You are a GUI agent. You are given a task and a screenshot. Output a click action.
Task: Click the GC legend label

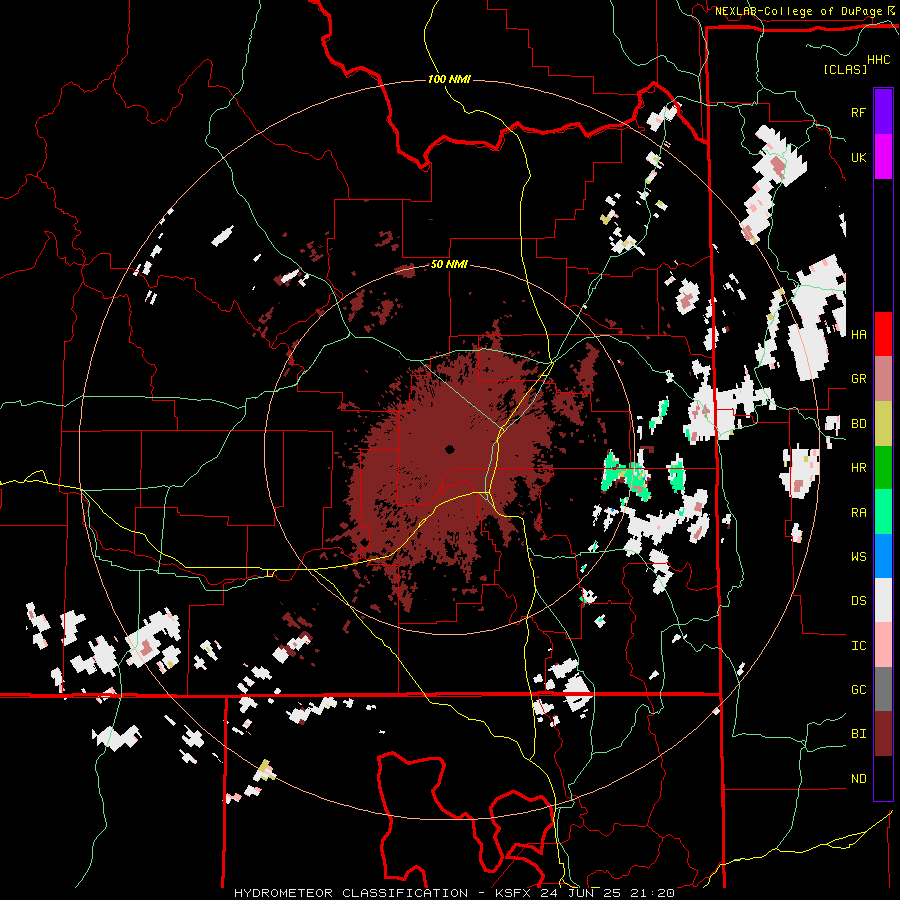click(x=858, y=689)
